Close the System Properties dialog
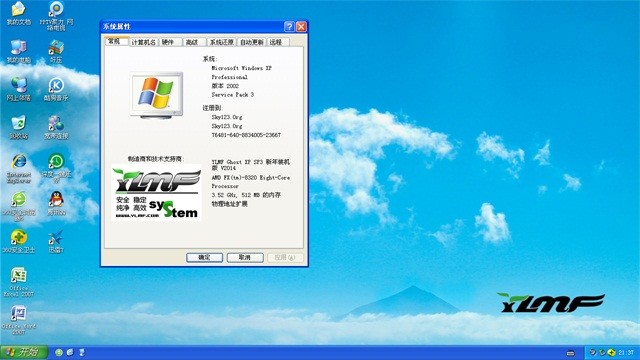640x360 pixels. click(x=301, y=27)
